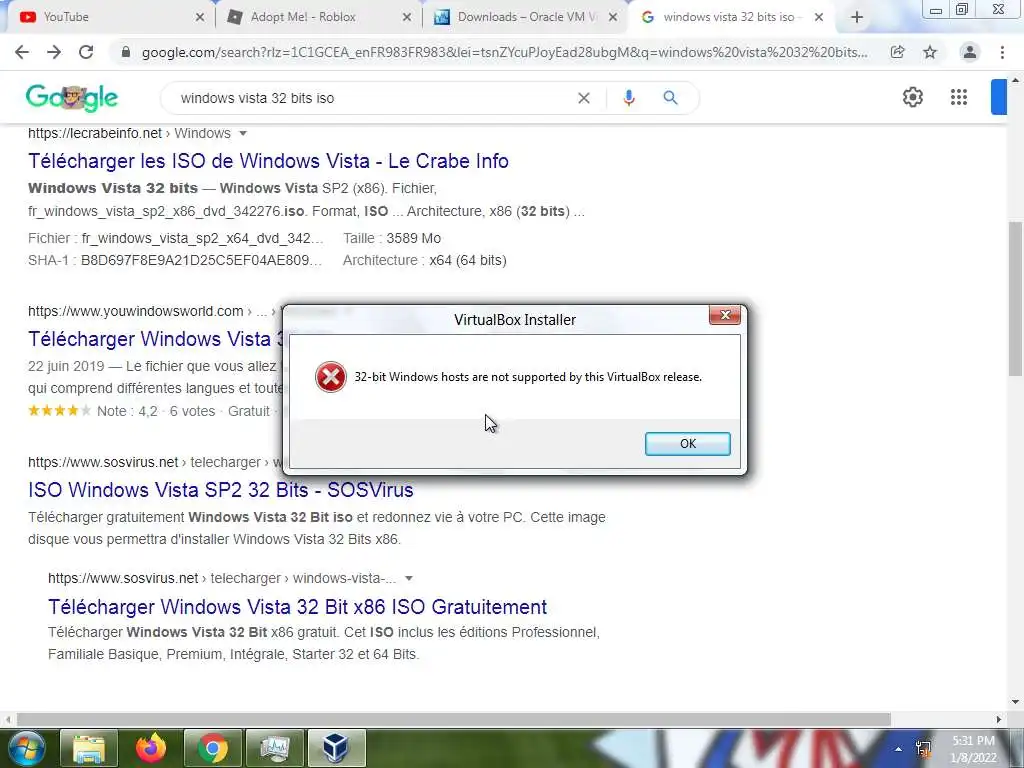Close the Adopt Me! - Roblox tab
The image size is (1024, 768).
coord(407,18)
